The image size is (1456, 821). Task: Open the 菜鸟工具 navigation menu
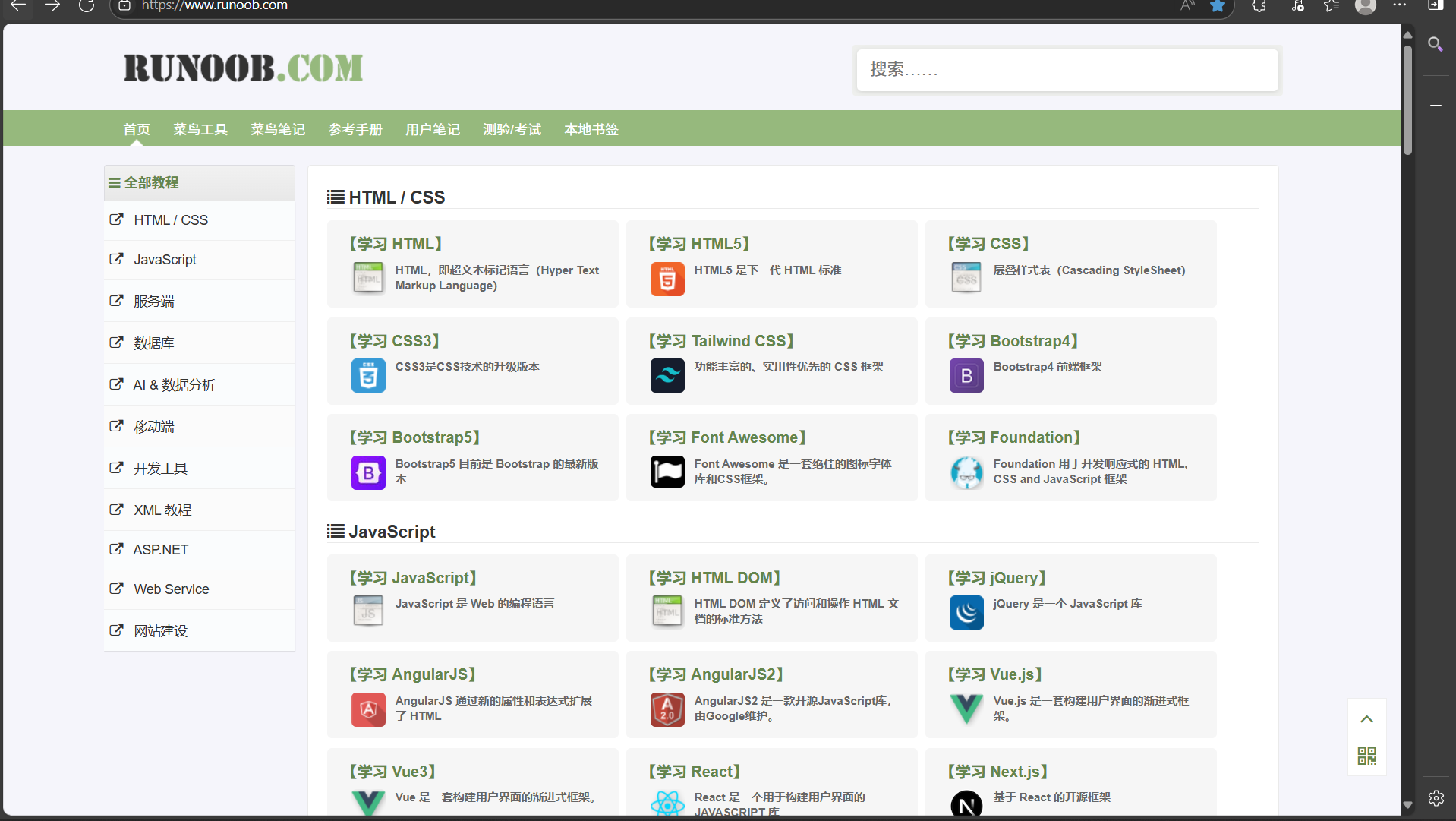click(200, 129)
